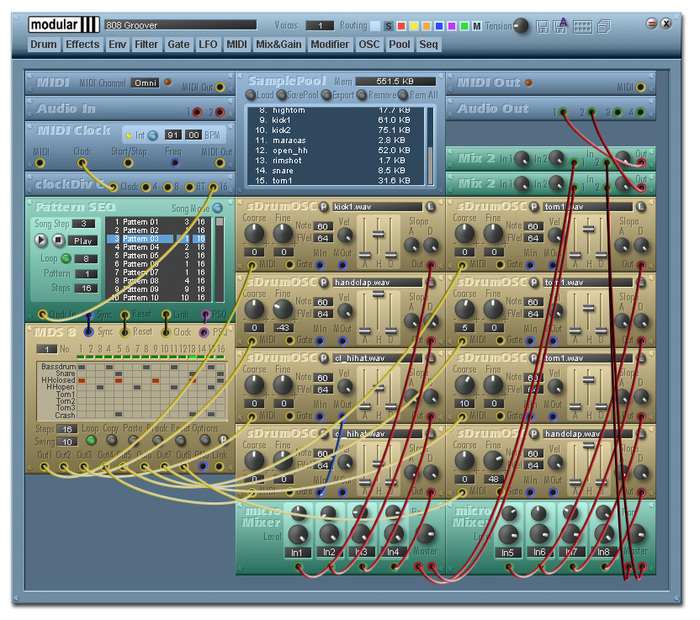Viewport: 700px width, 620px height.
Task: Click the Rem All round button
Action: pos(403,95)
